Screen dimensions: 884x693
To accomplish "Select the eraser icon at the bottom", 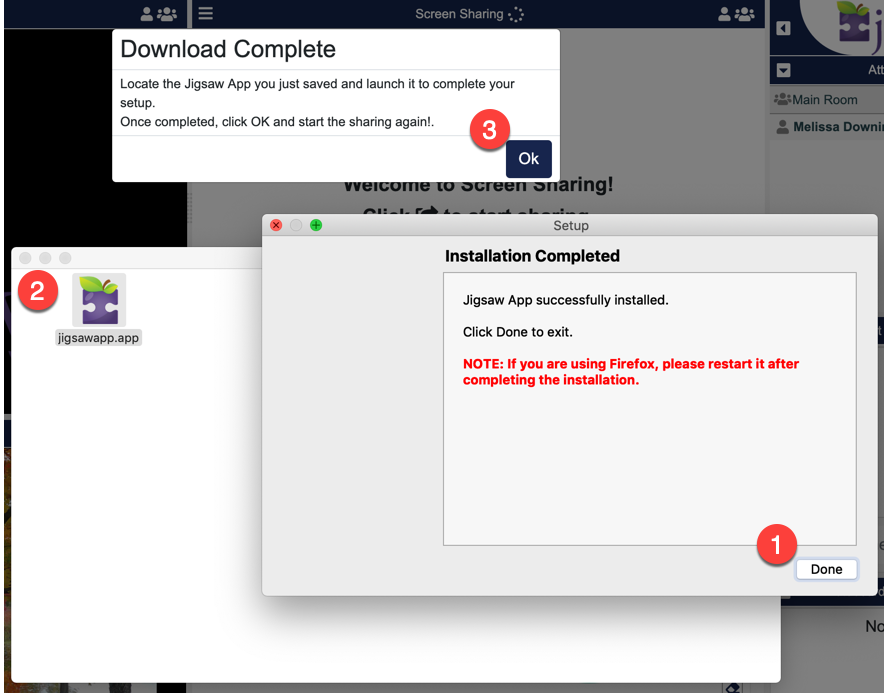I will pyautogui.click(x=732, y=688).
